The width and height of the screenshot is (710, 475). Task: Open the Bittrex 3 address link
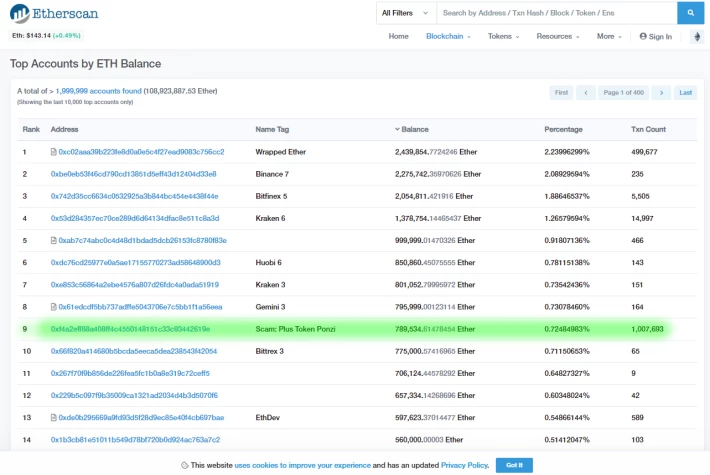point(134,351)
